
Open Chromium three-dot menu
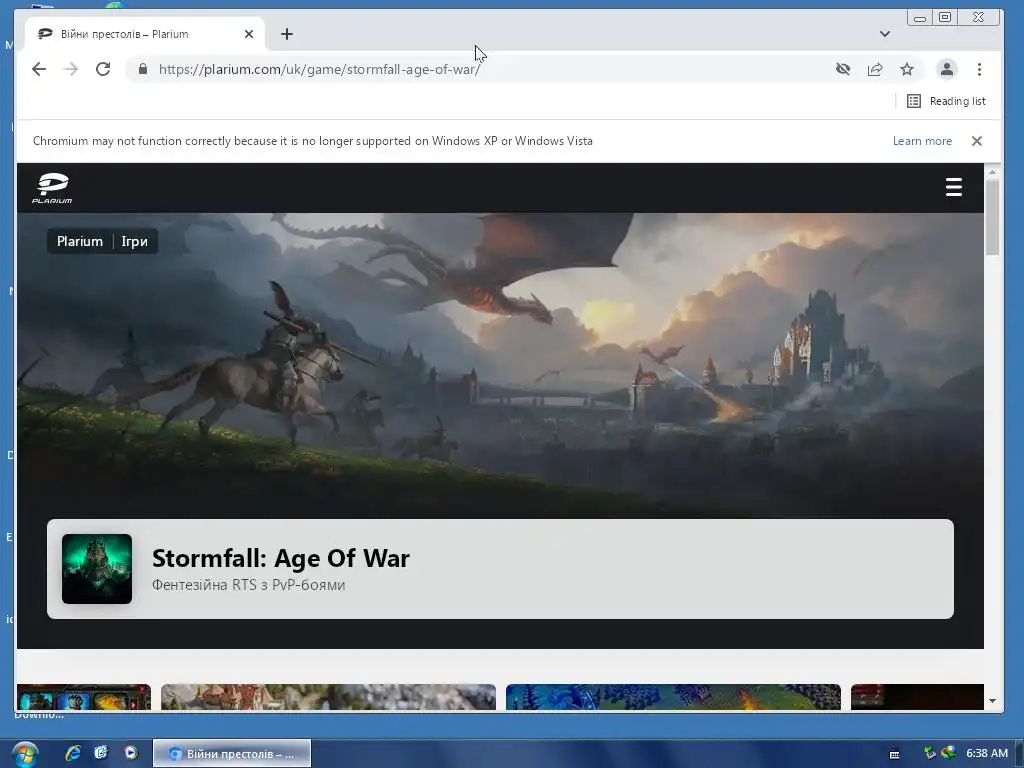(979, 69)
